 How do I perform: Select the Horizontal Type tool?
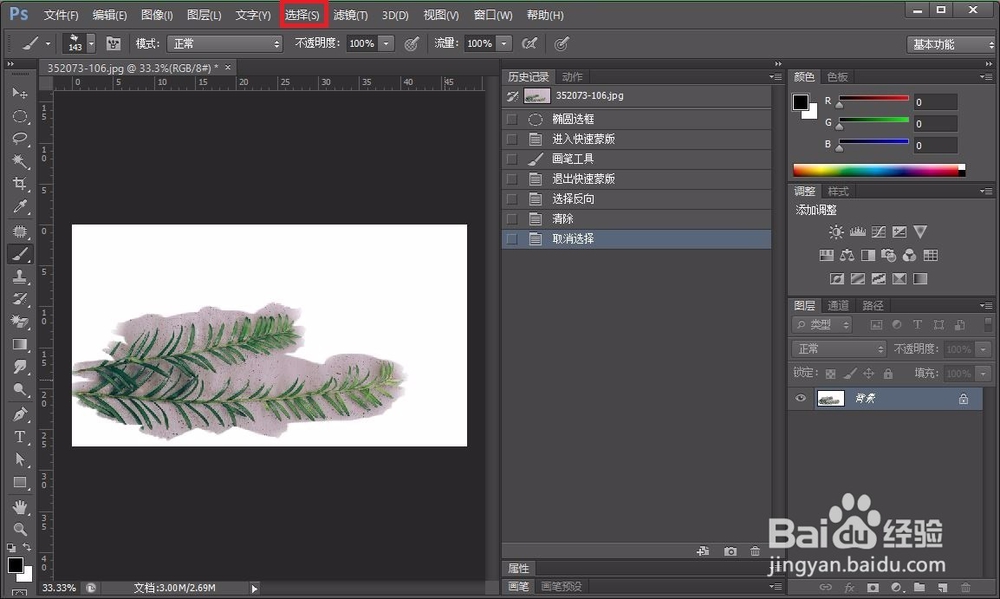click(20, 437)
